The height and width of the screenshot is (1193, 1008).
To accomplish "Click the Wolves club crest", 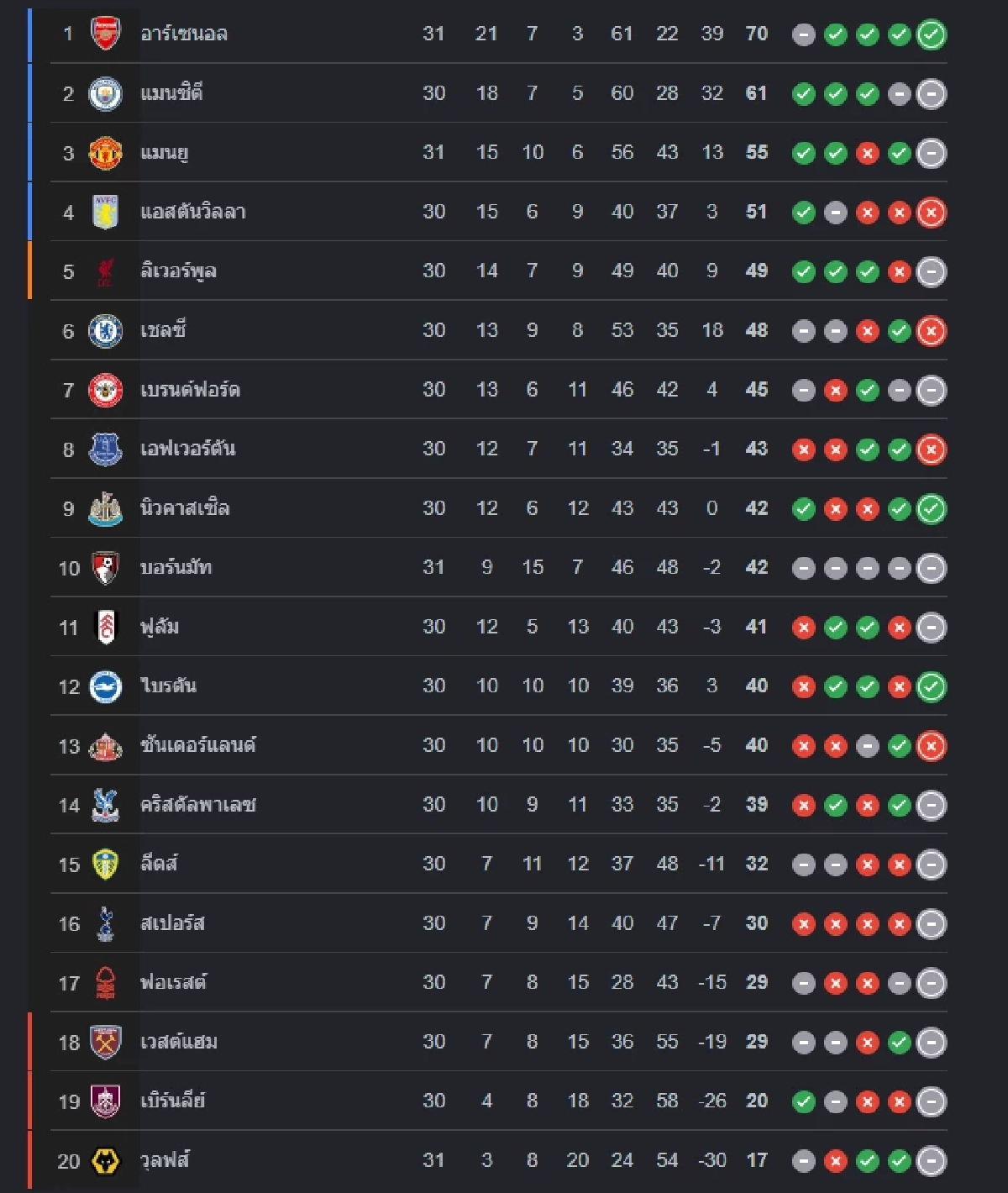I will coord(105,1161).
